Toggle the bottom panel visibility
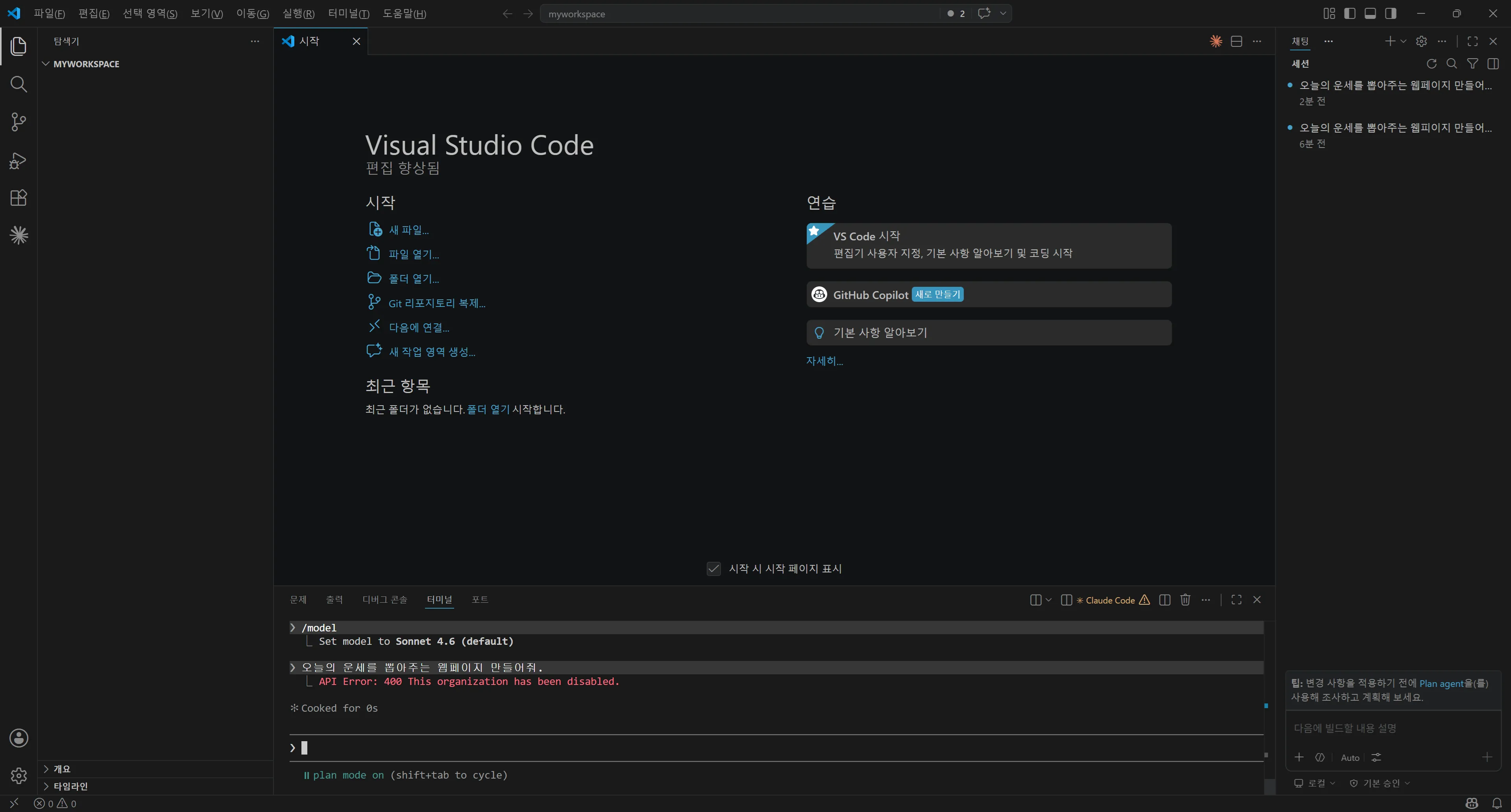The width and height of the screenshot is (1511, 812). click(1370, 13)
